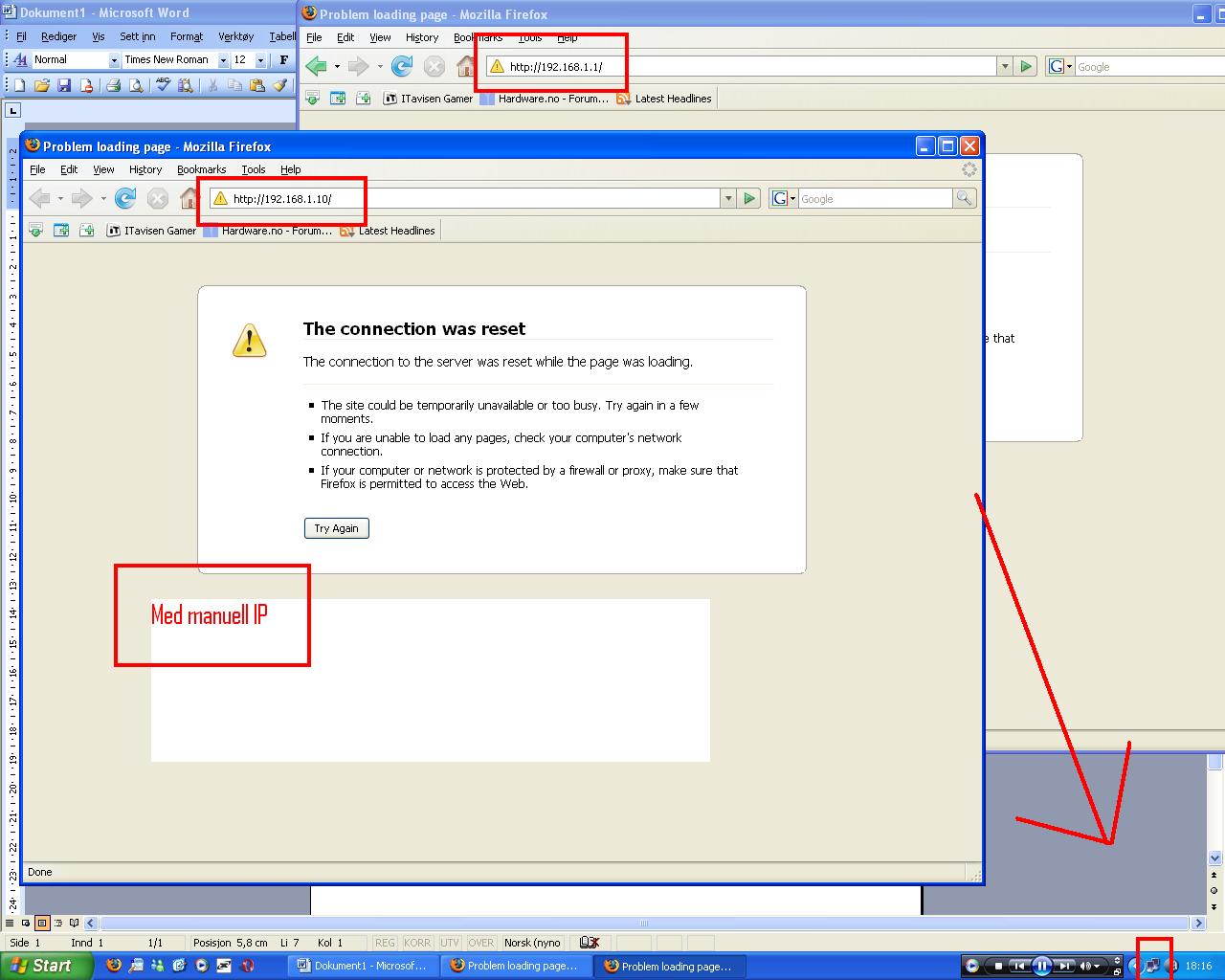The height and width of the screenshot is (980, 1225).
Task: Click the Word Styles and Formatting icon
Action: click(20, 60)
